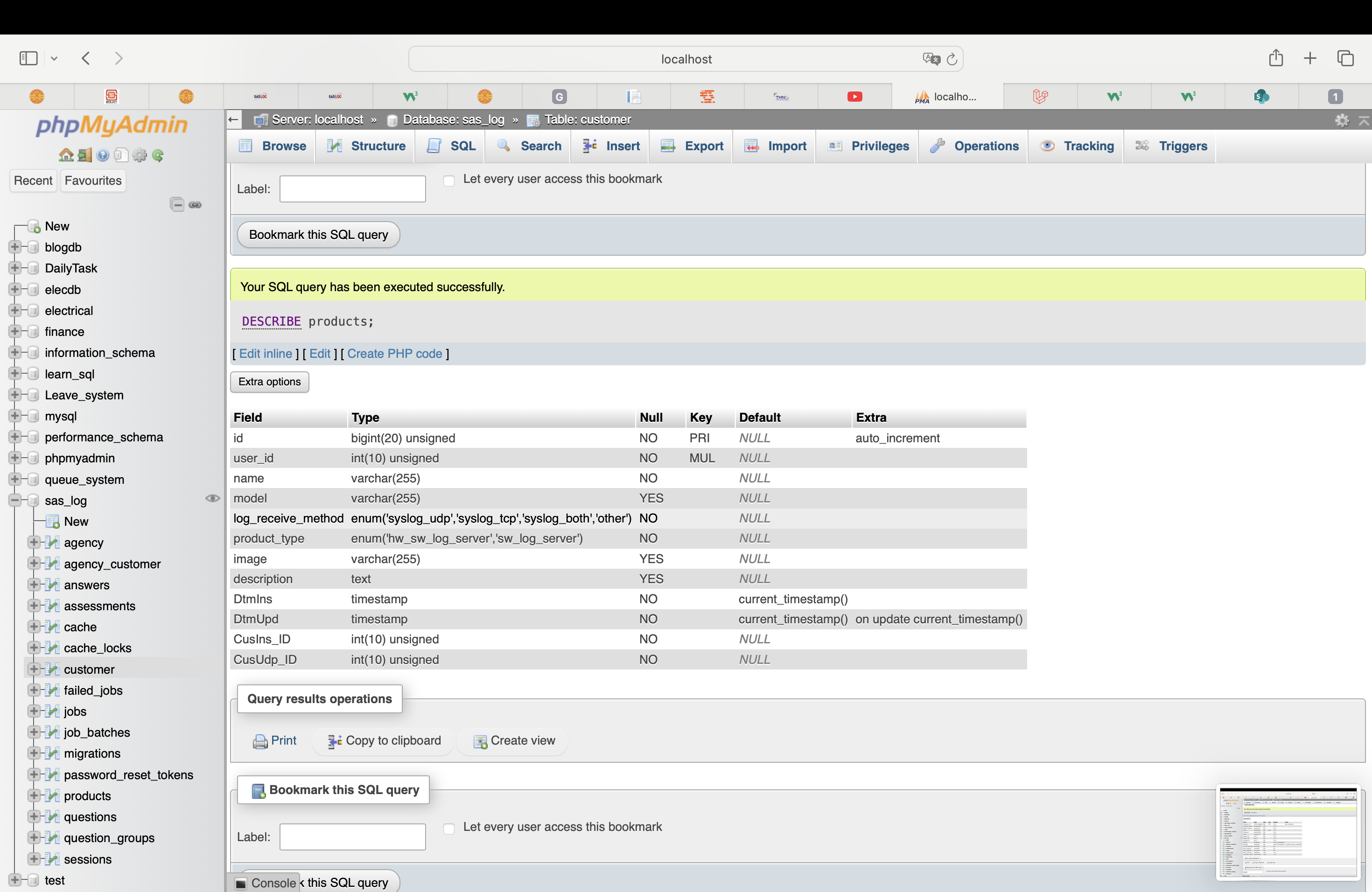The width and height of the screenshot is (1372, 892).
Task: Expand the blogdb database node
Action: click(15, 247)
